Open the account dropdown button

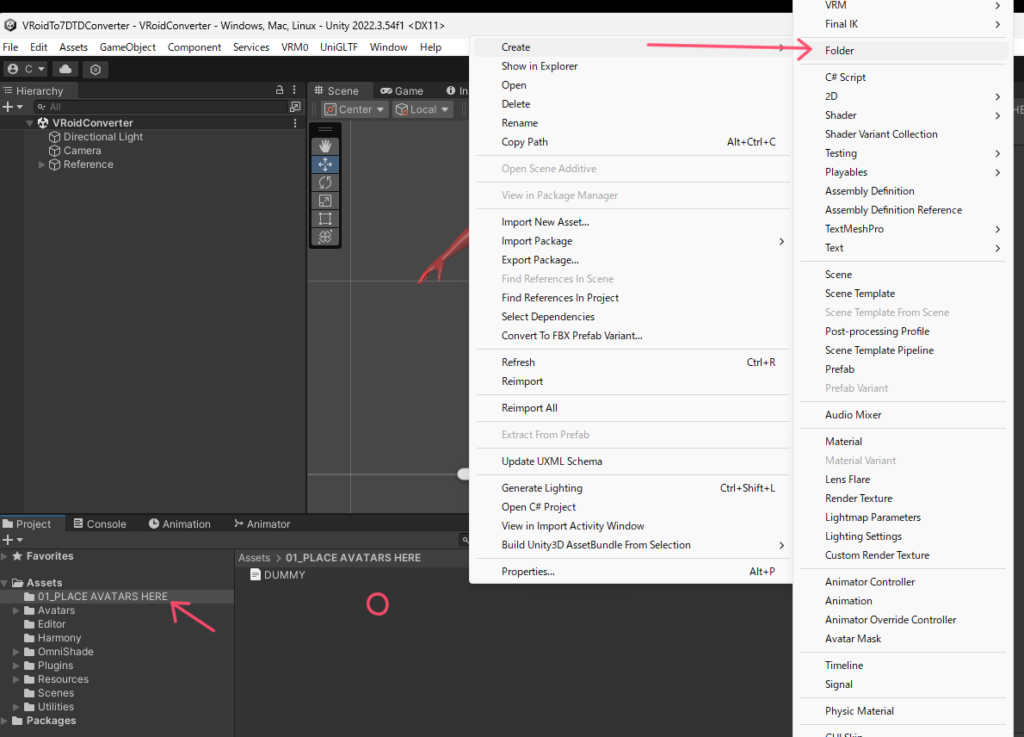pyautogui.click(x=26, y=69)
